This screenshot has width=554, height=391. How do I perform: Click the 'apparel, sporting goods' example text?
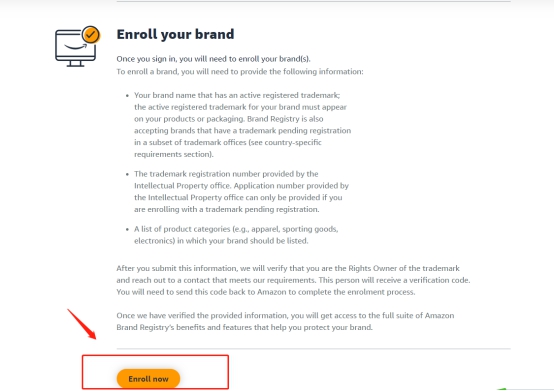[294, 229]
